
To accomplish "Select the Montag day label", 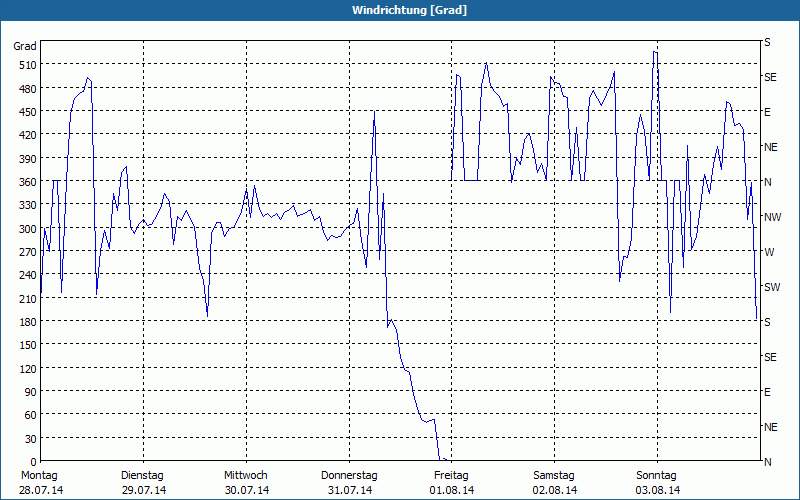I will coord(39,476).
